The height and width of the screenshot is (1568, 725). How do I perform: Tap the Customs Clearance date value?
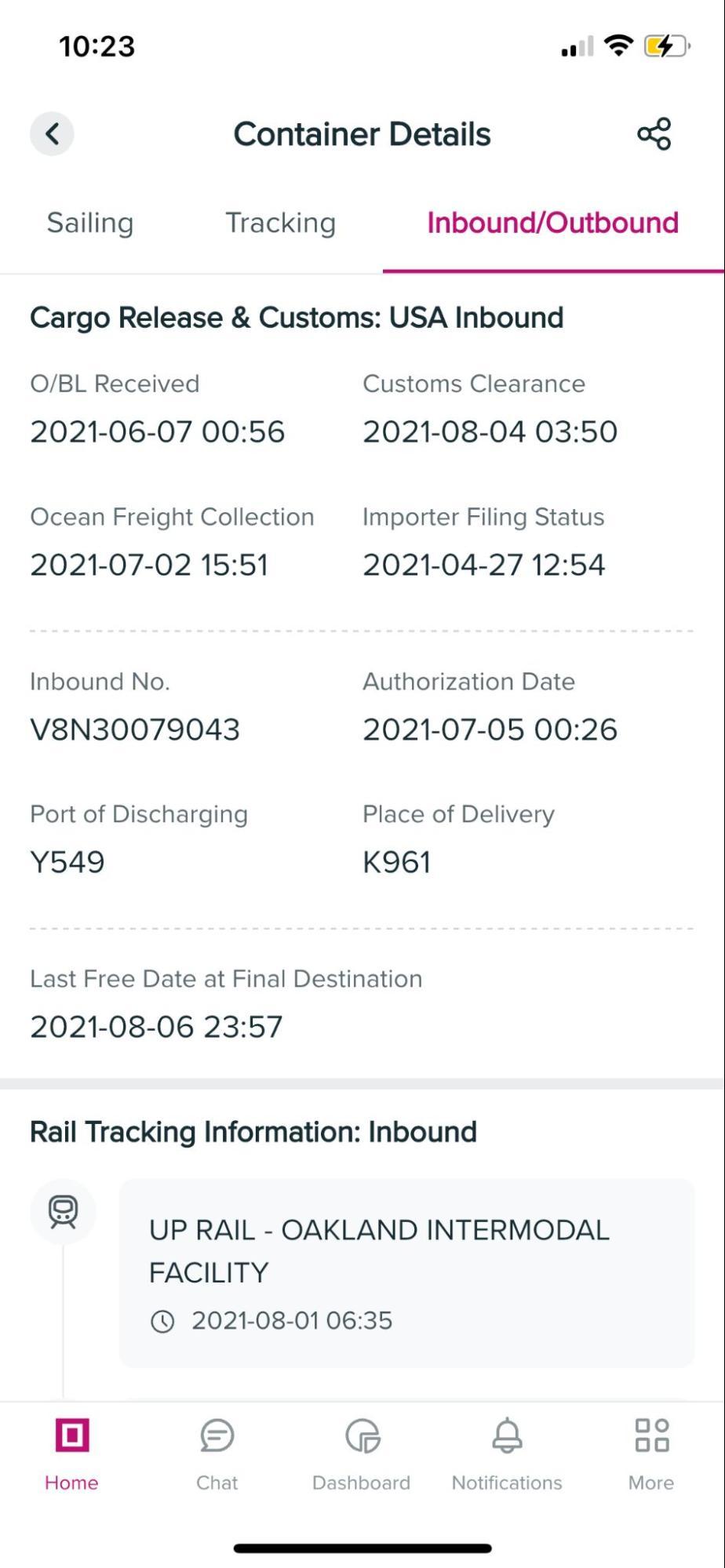pos(490,431)
